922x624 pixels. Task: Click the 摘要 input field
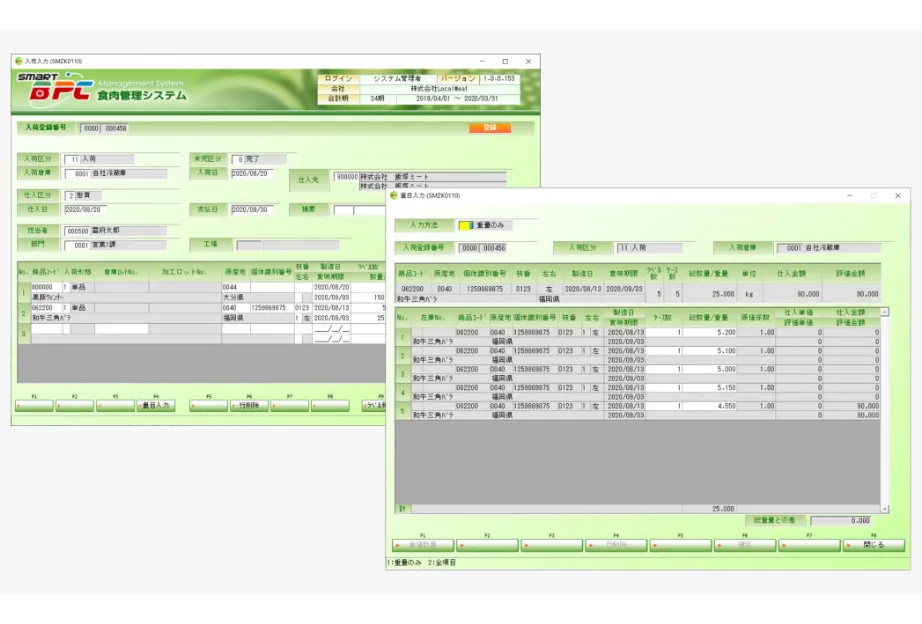pos(359,209)
